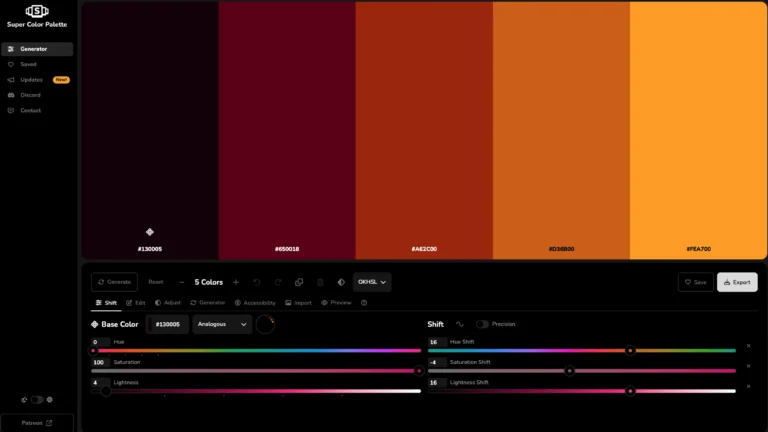The height and width of the screenshot is (432, 768).
Task: Open the Patreon link
Action: (x=37, y=423)
